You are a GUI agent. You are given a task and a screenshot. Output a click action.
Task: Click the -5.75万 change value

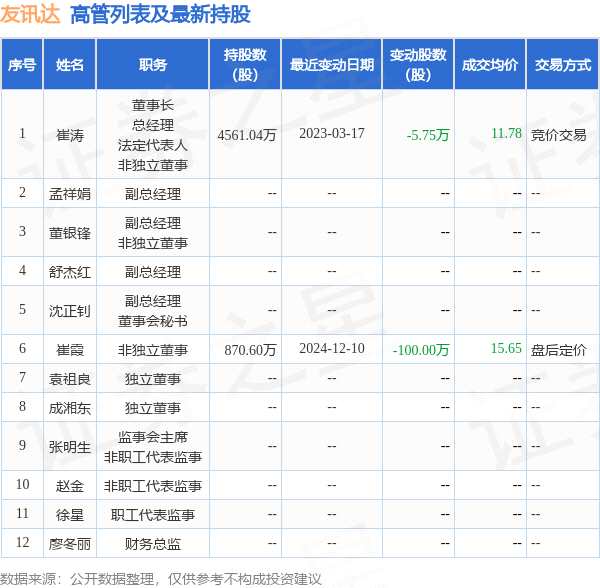coord(428,135)
